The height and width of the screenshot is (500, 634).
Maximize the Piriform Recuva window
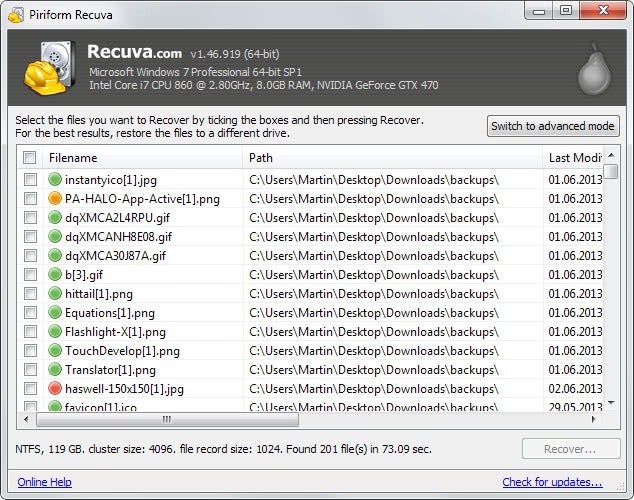point(566,11)
